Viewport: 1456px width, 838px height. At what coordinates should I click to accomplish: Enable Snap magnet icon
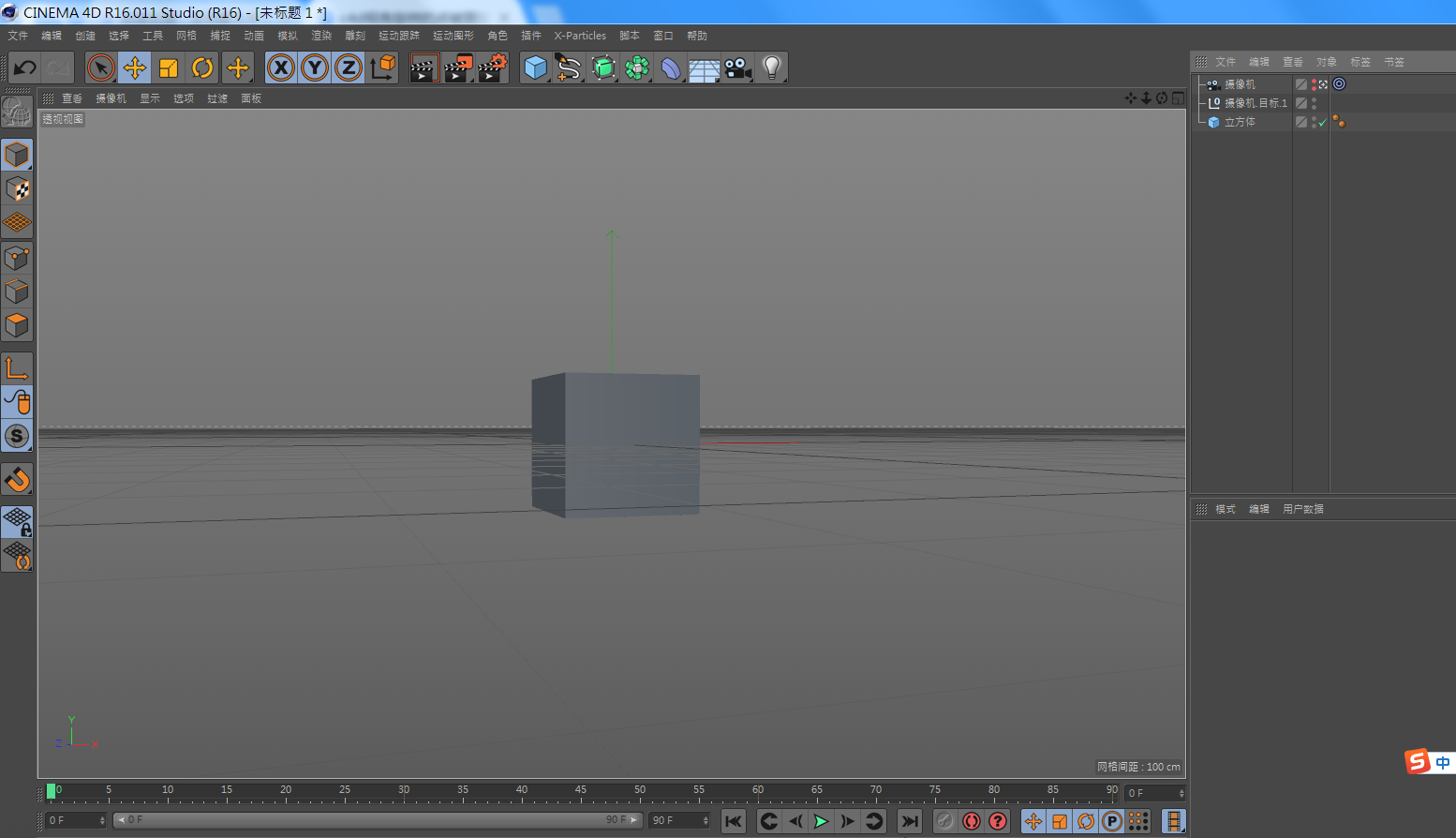[17, 479]
